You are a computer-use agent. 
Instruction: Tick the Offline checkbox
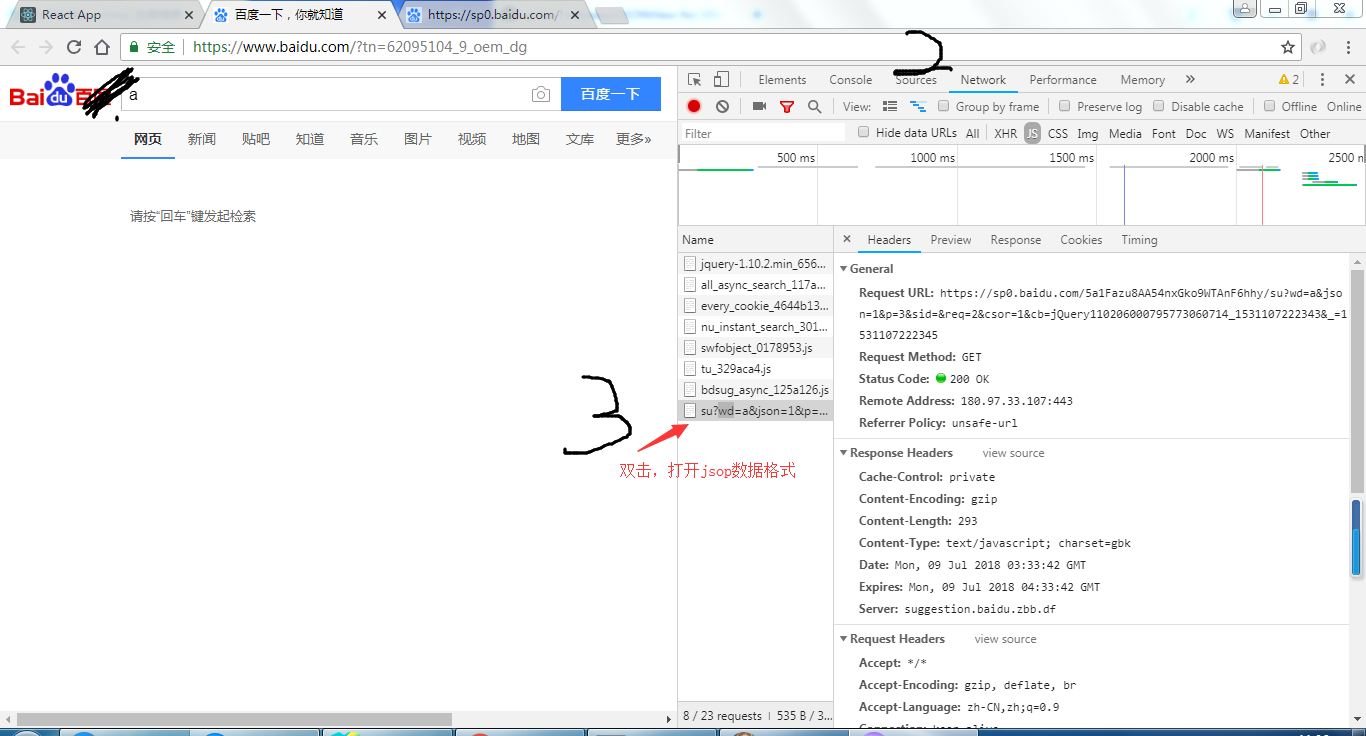[x=1269, y=107]
